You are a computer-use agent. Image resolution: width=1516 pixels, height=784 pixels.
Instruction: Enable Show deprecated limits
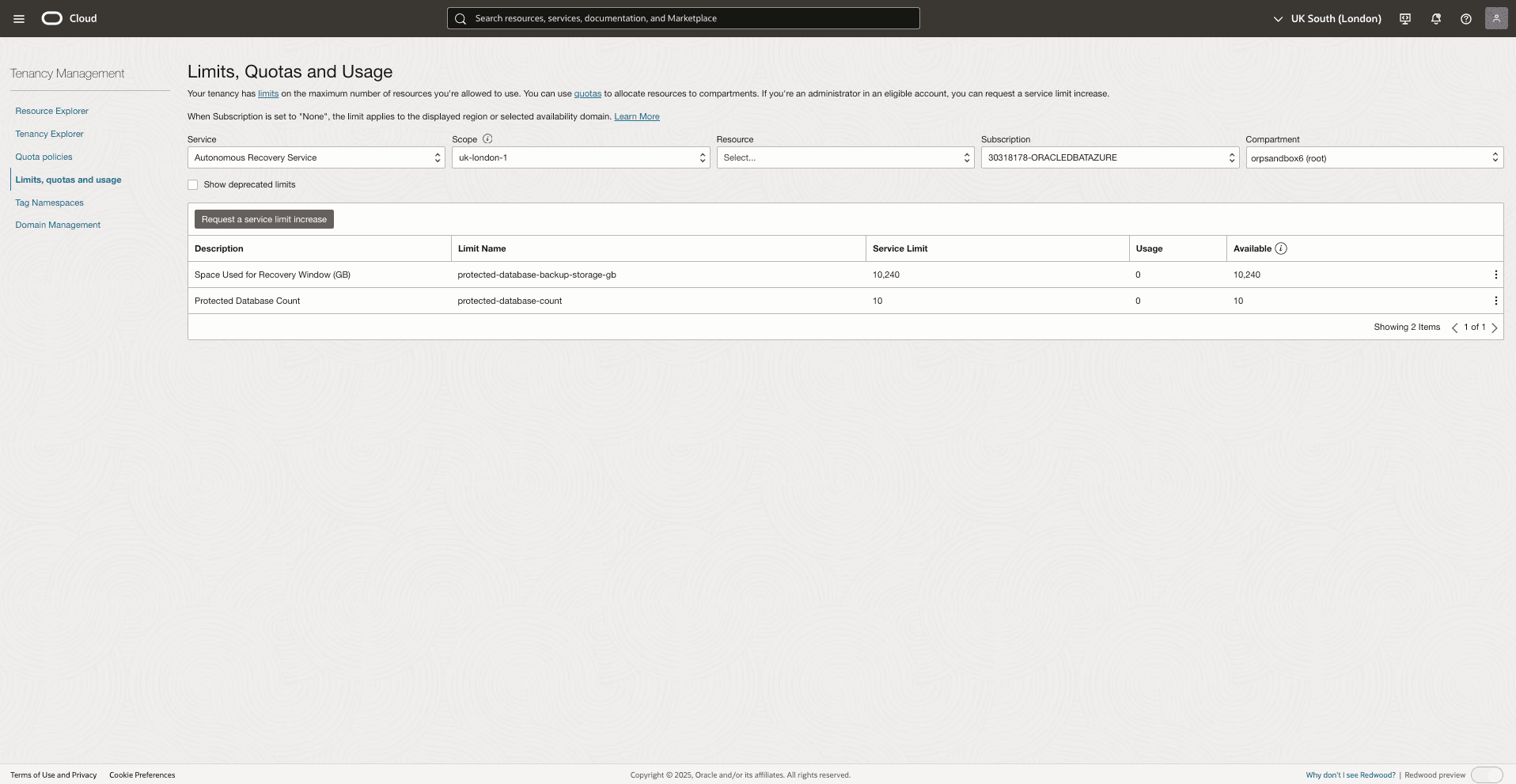pos(192,184)
